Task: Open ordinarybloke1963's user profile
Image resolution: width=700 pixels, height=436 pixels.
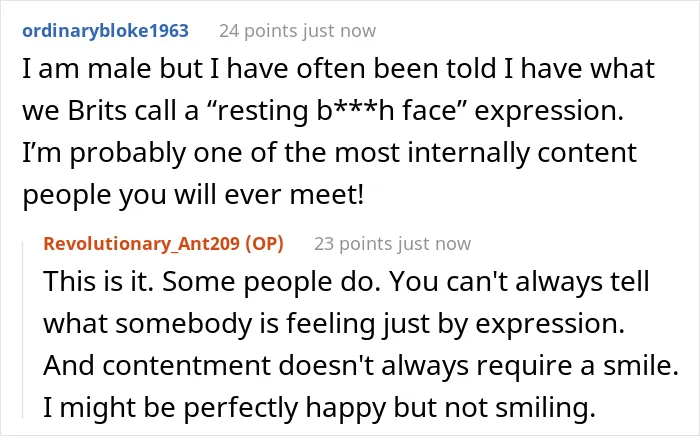Action: pyautogui.click(x=105, y=30)
